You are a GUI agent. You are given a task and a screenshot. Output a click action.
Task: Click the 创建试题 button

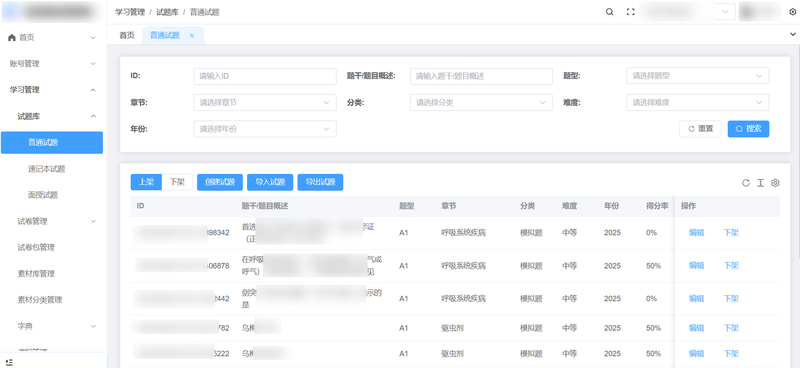tap(220, 182)
